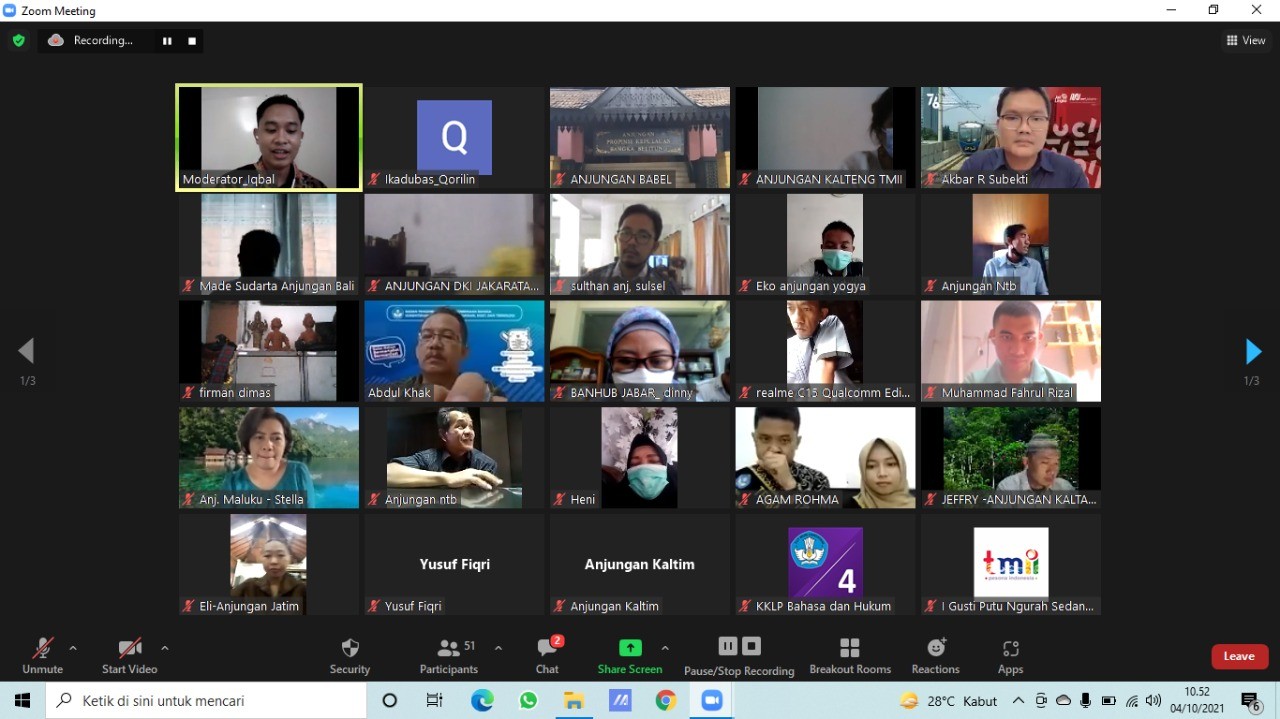
Task: Open the Security shield options
Action: [350, 655]
